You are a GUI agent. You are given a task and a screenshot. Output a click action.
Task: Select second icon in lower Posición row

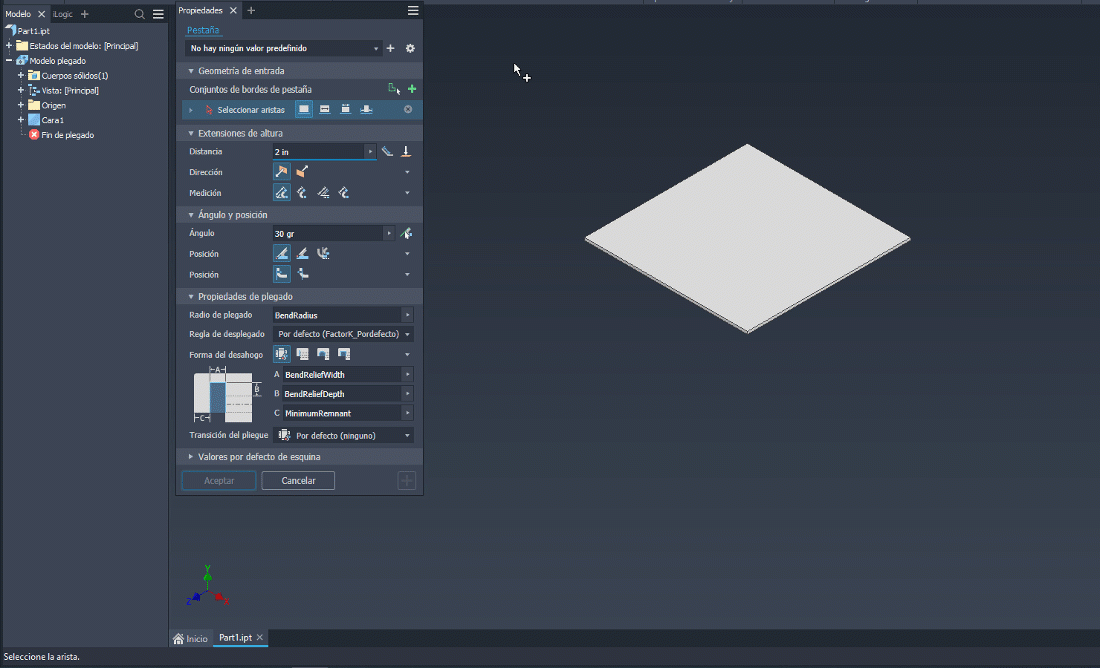(x=302, y=274)
